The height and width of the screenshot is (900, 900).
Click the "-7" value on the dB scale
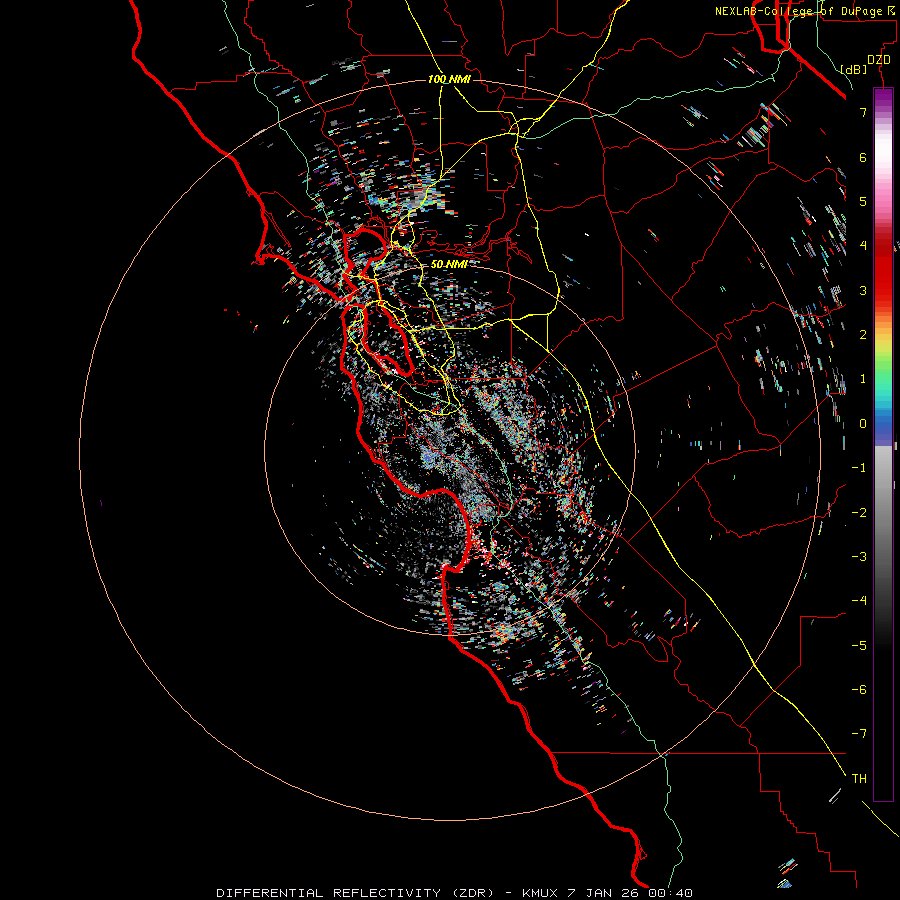click(x=859, y=734)
